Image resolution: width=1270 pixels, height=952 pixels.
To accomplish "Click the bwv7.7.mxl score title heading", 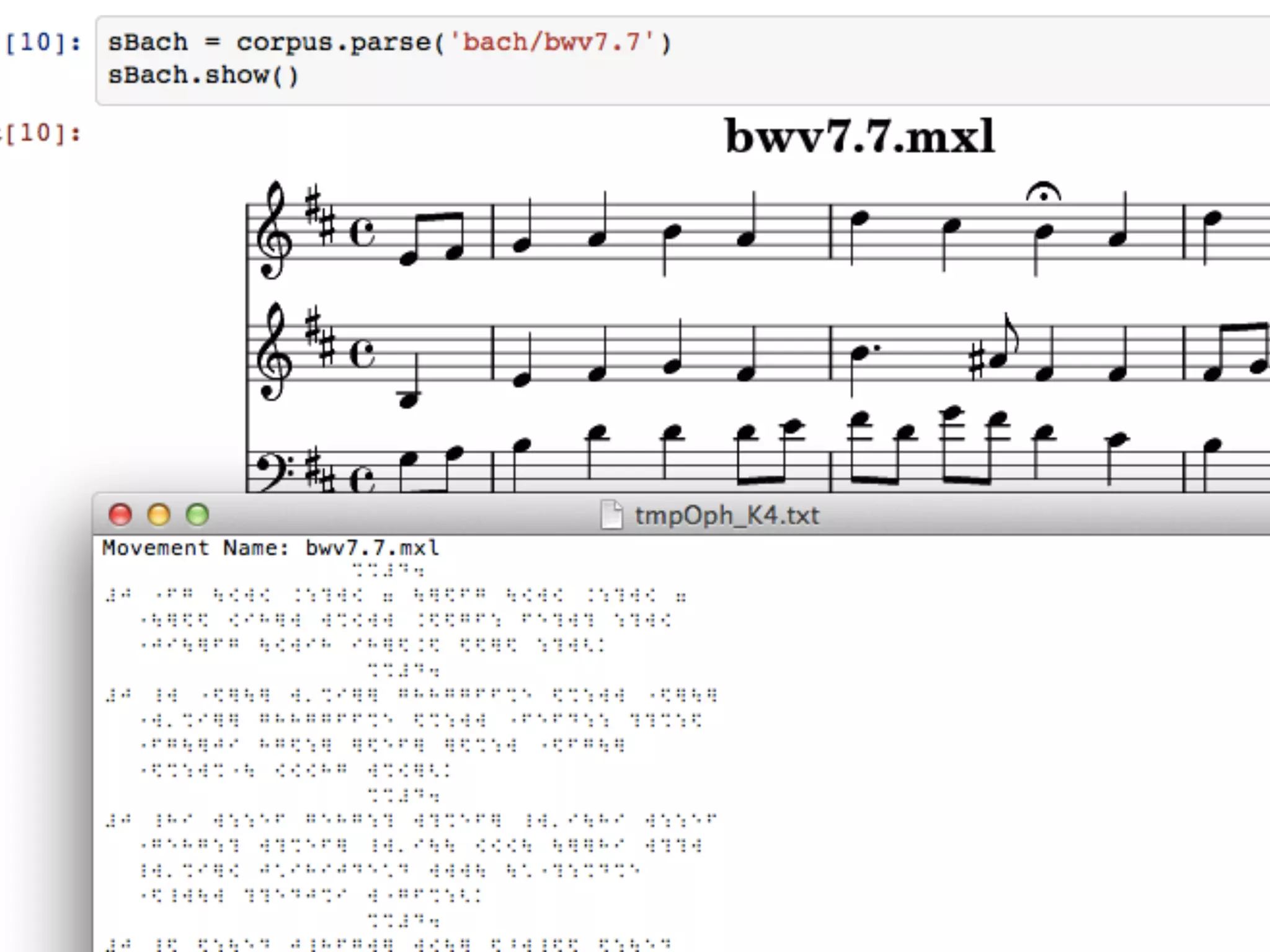I will click(859, 136).
